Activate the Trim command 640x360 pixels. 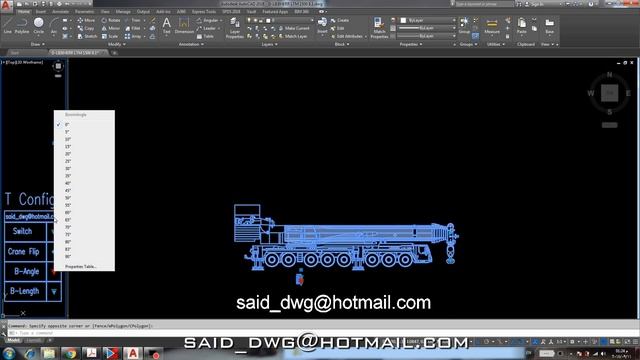click(133, 20)
